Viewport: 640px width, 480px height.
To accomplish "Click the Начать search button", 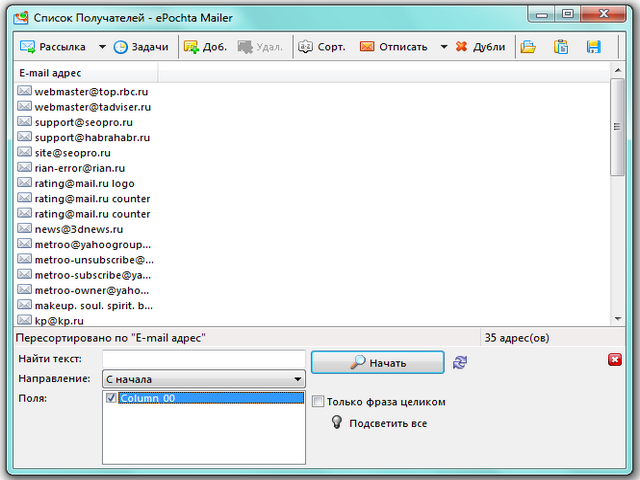I will (378, 362).
